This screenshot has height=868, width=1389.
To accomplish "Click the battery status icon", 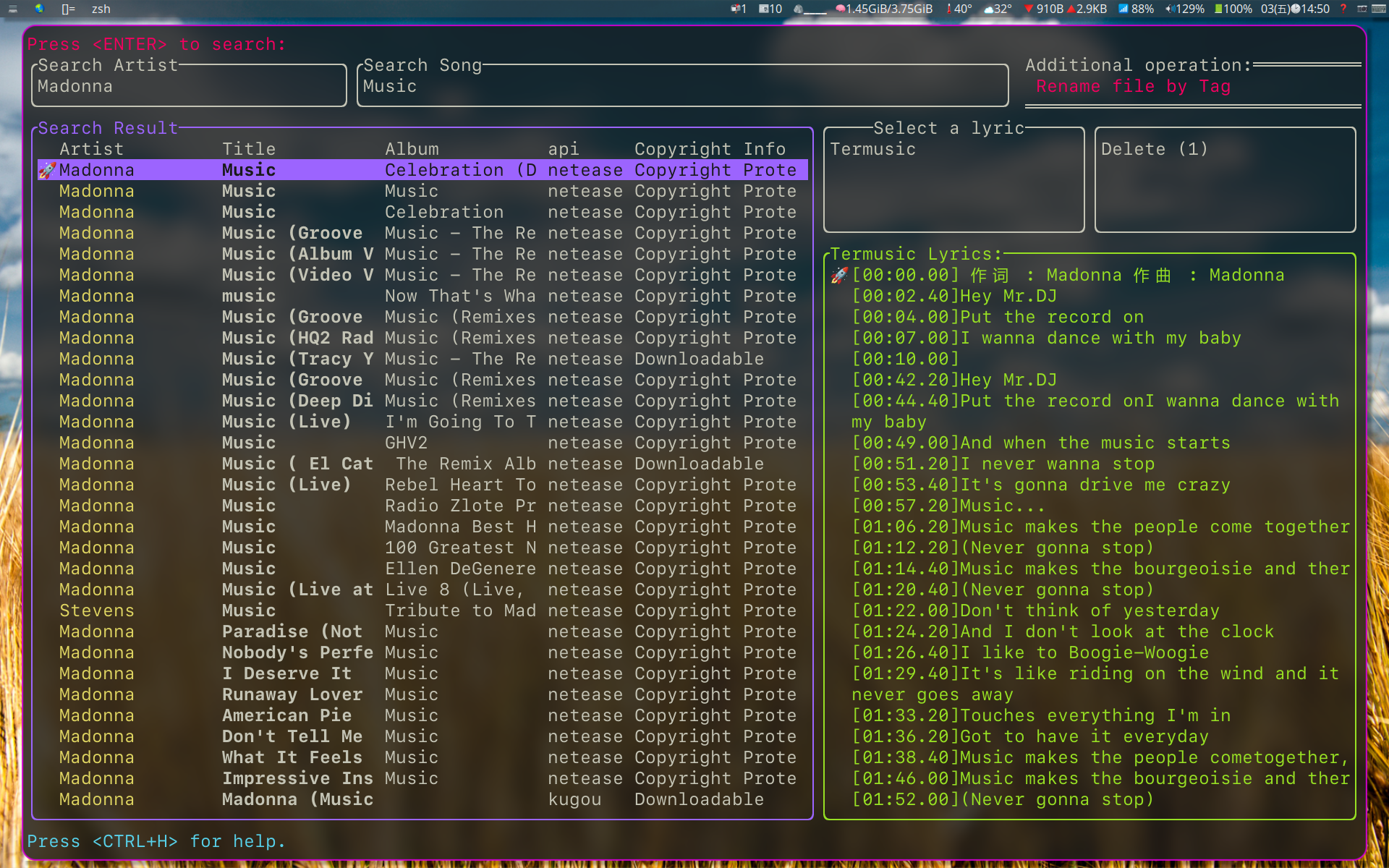I will pos(1218,9).
